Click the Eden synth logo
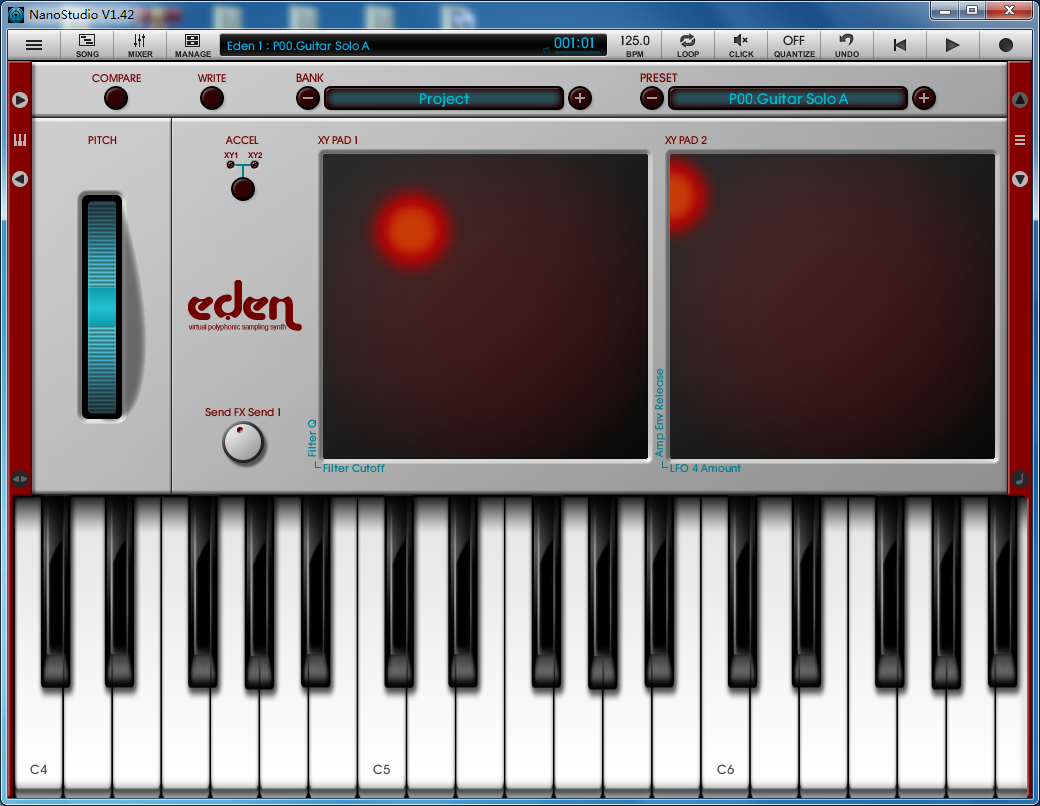The width and height of the screenshot is (1040, 806). pyautogui.click(x=244, y=306)
